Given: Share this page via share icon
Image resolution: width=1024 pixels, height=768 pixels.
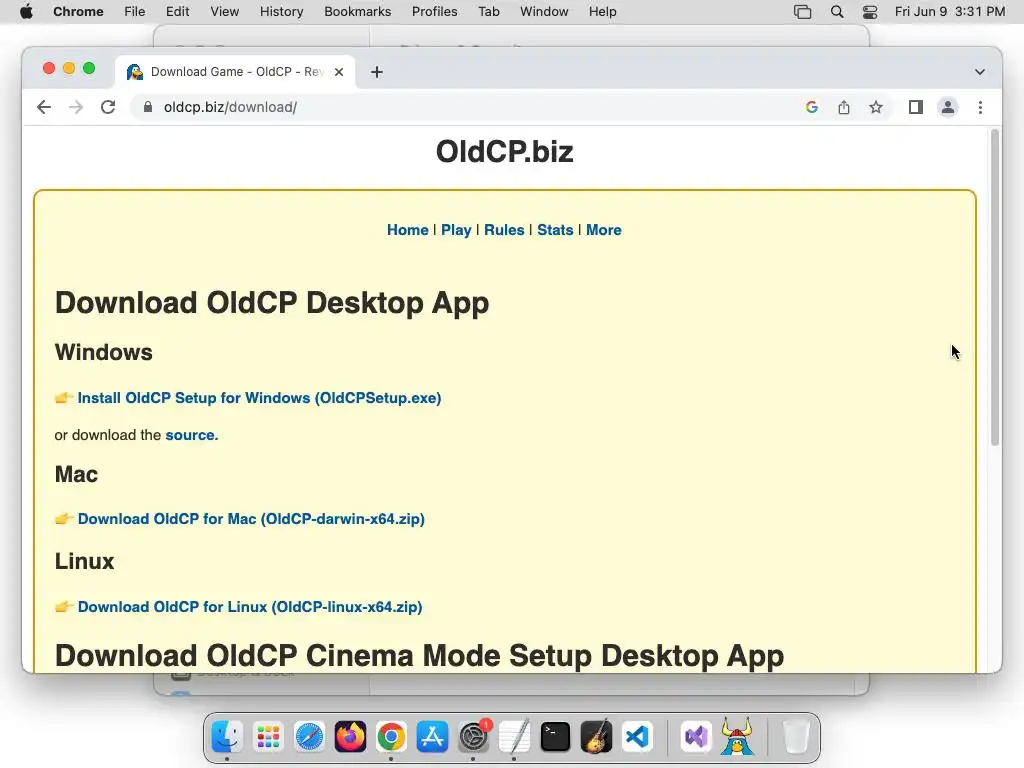Looking at the screenshot, I should 844,107.
